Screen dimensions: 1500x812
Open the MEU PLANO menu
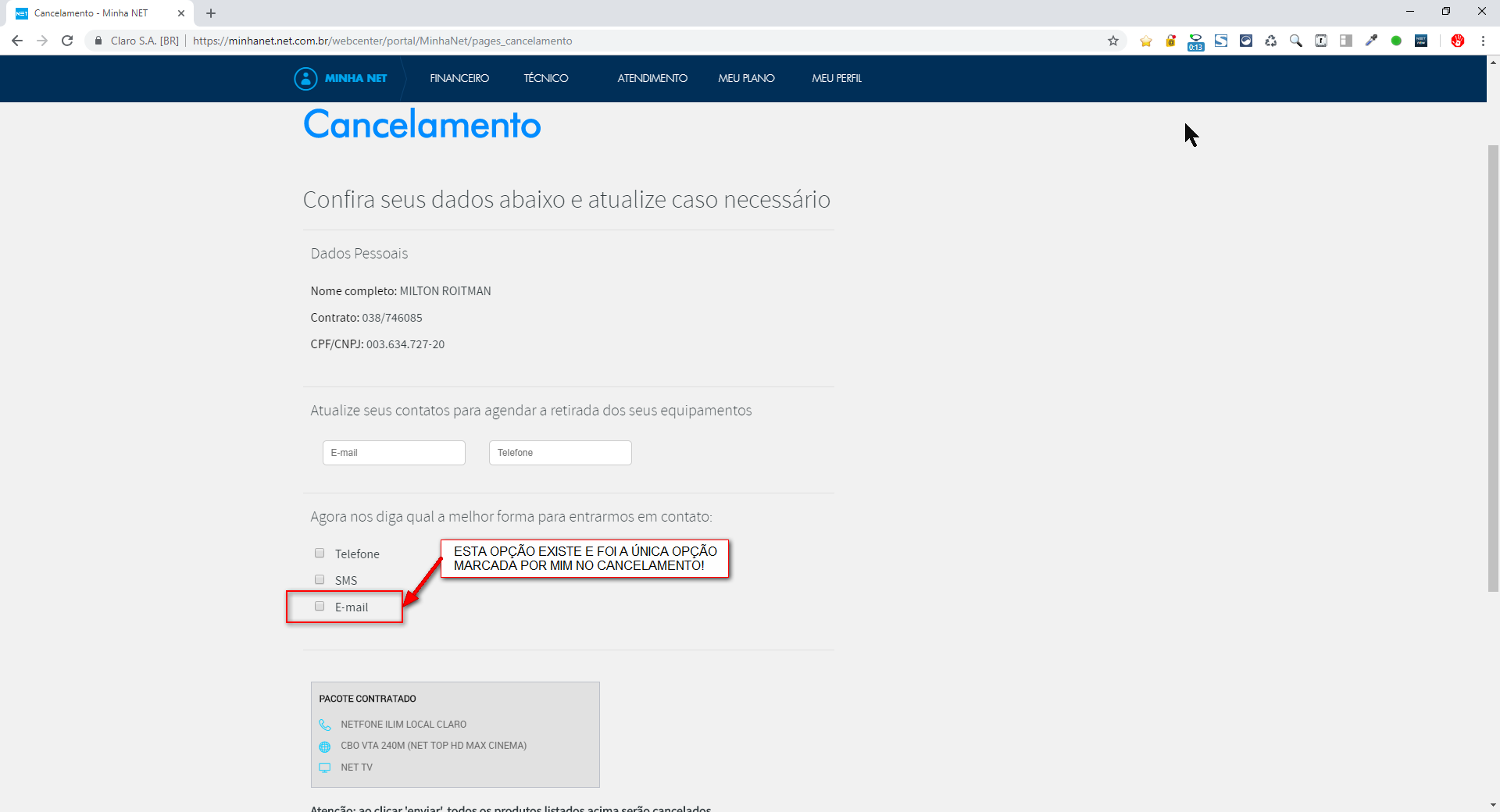[x=746, y=78]
